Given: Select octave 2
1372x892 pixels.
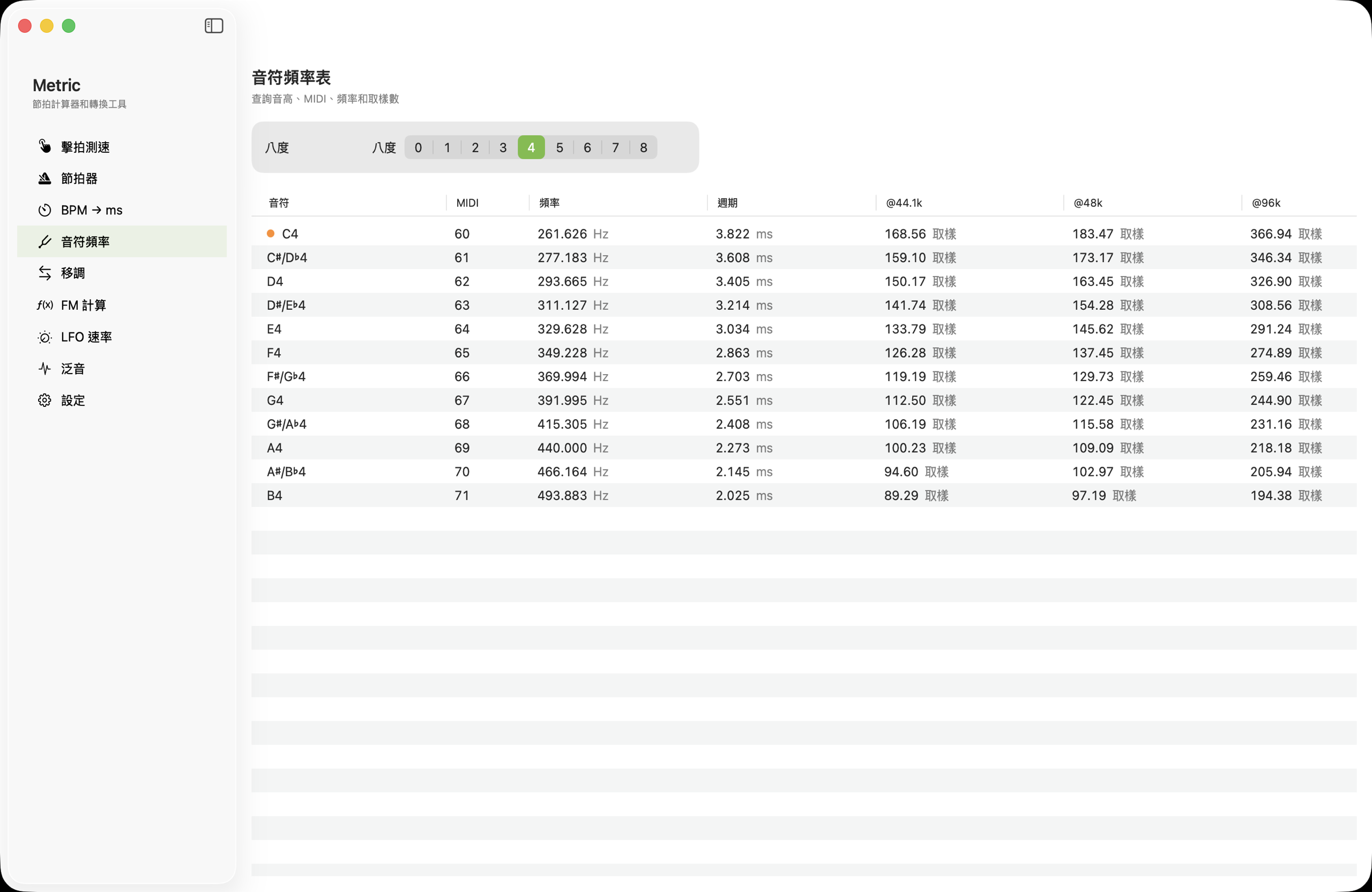Looking at the screenshot, I should 475,147.
